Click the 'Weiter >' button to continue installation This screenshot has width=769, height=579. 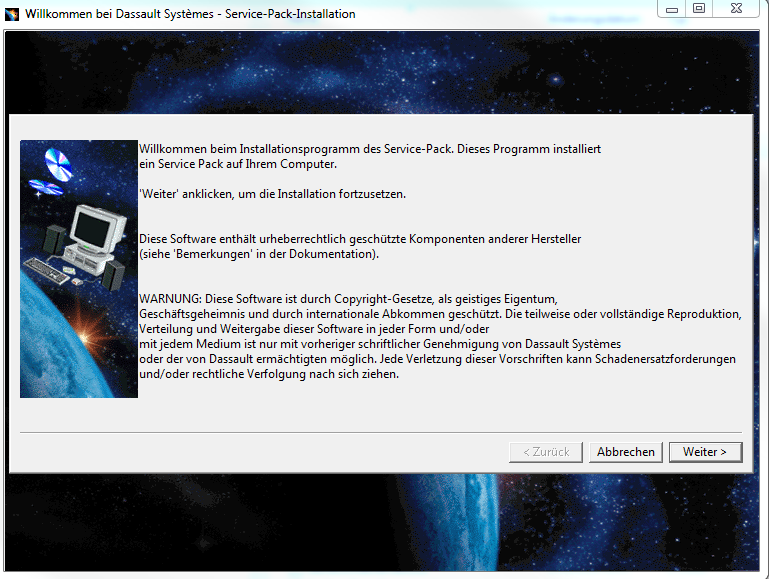pos(705,452)
